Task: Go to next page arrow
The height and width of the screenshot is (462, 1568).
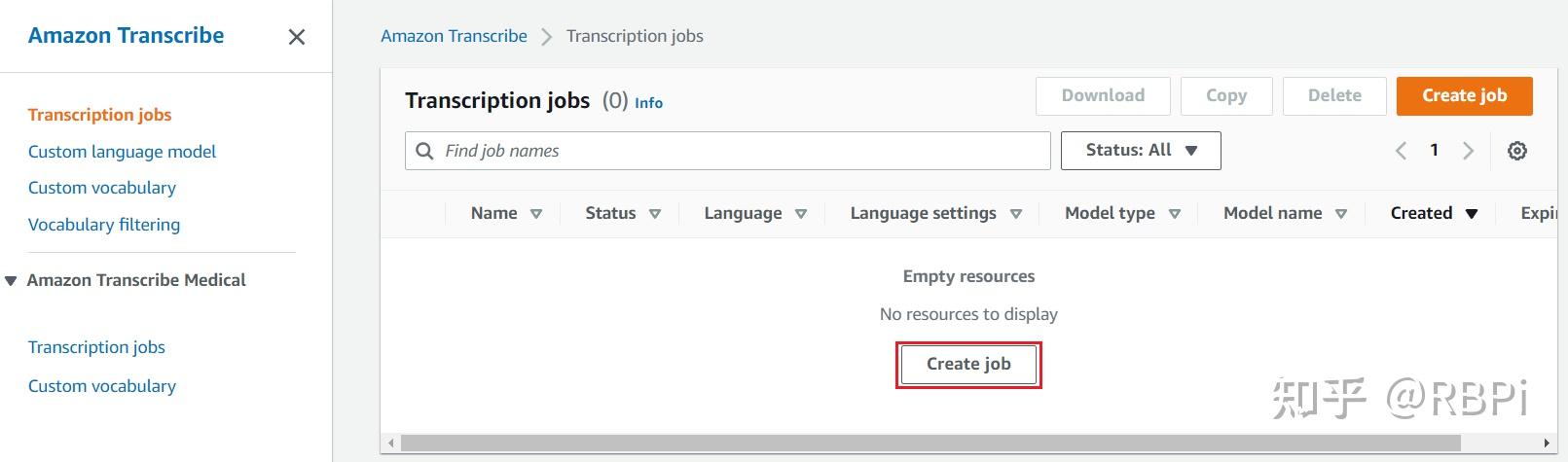Action: click(1468, 151)
